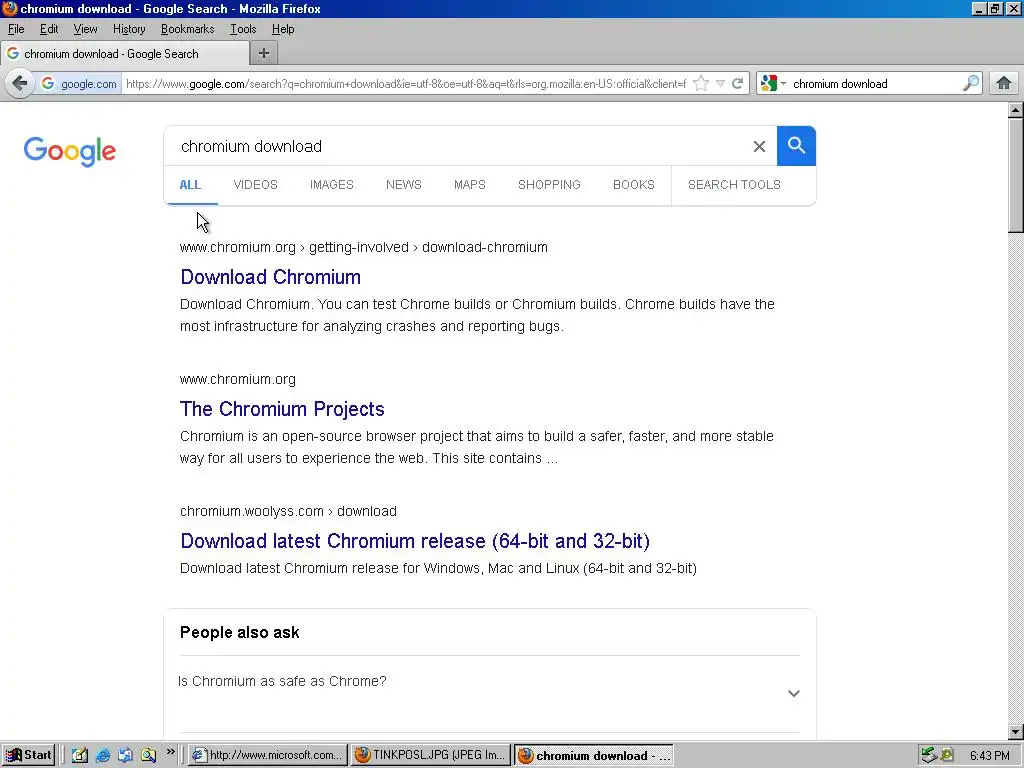Select the ALL results tab
This screenshot has width=1024, height=768.
[190, 185]
